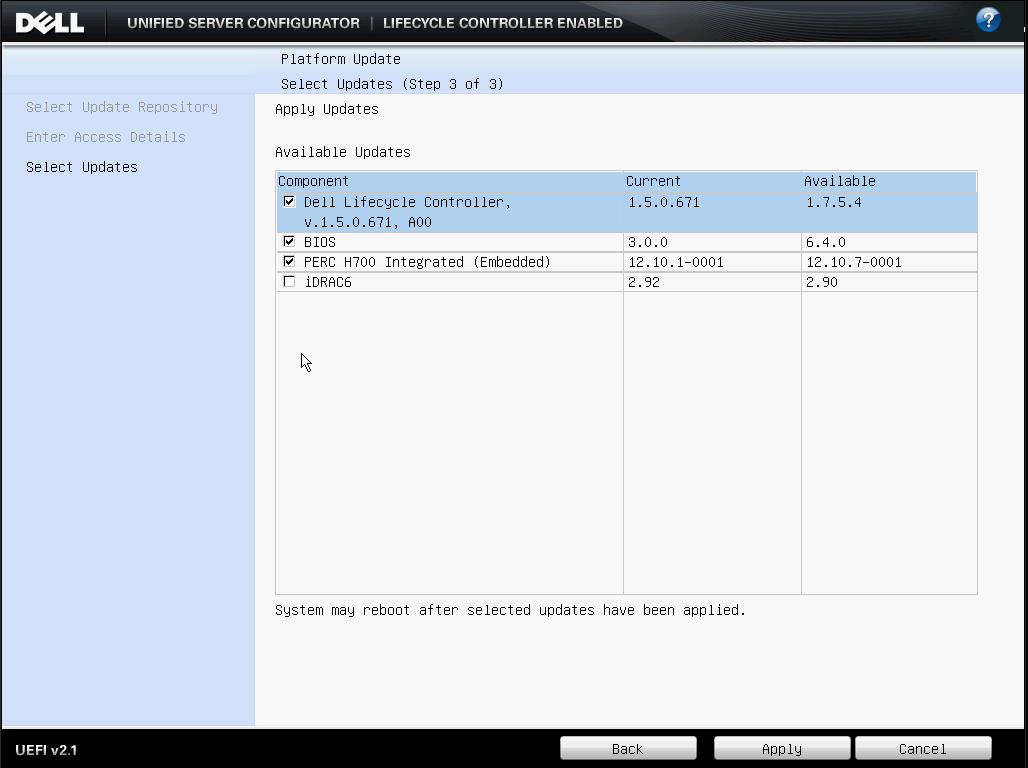This screenshot has width=1028, height=768.
Task: Click iDRAC6 available version 2.90
Action: point(822,282)
